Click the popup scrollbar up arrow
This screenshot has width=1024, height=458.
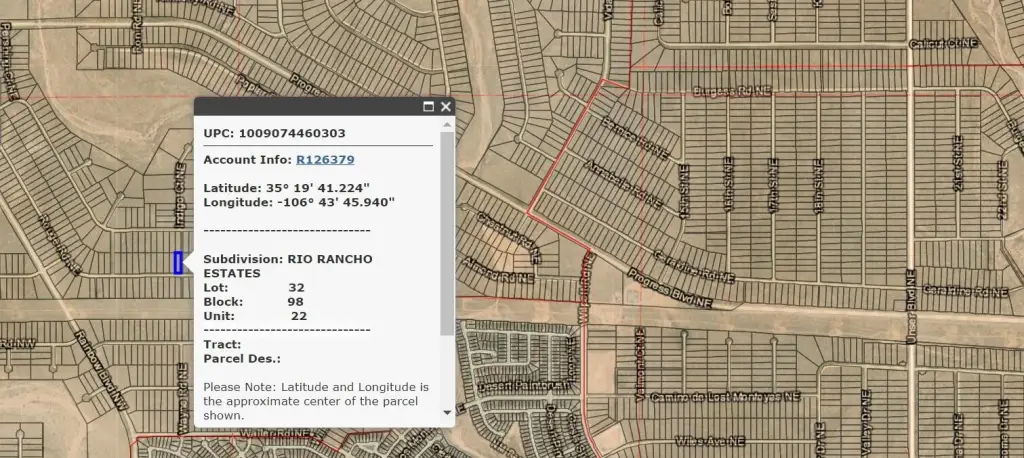click(x=447, y=125)
